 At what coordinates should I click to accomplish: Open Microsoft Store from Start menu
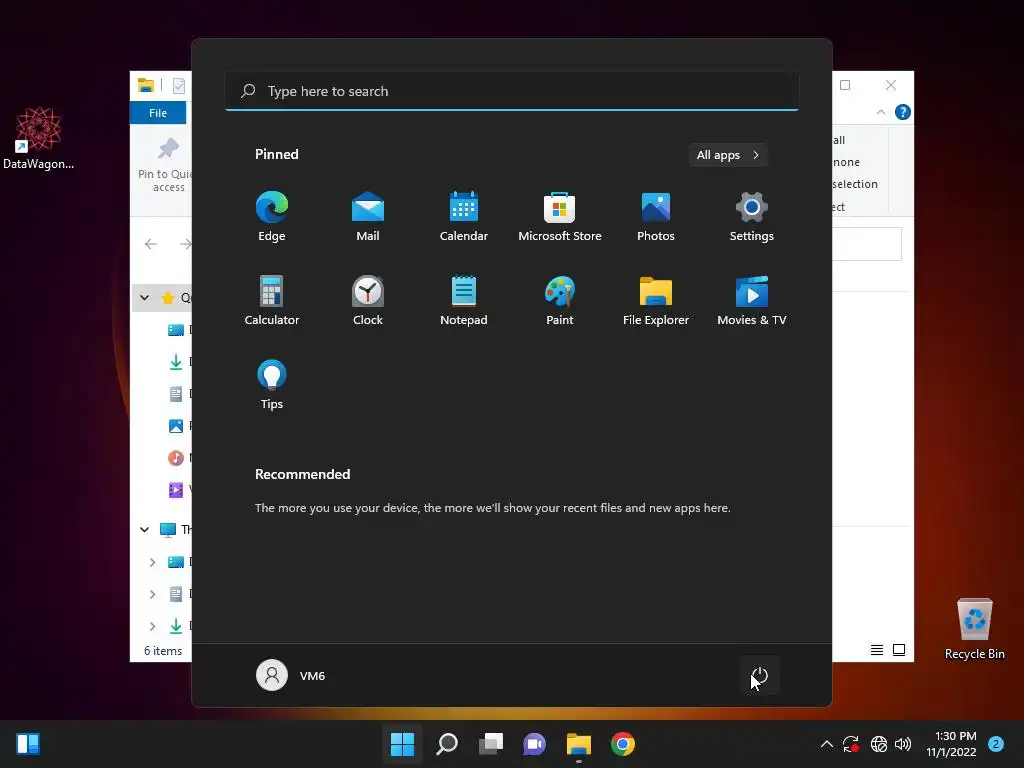(x=560, y=217)
